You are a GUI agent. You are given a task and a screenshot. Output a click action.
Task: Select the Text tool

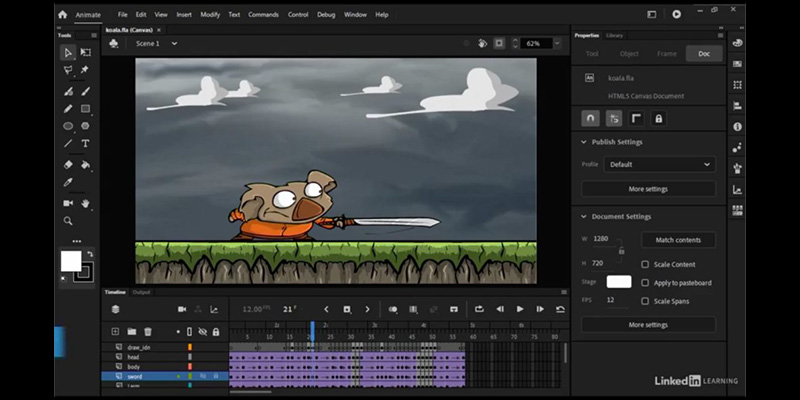pos(86,144)
